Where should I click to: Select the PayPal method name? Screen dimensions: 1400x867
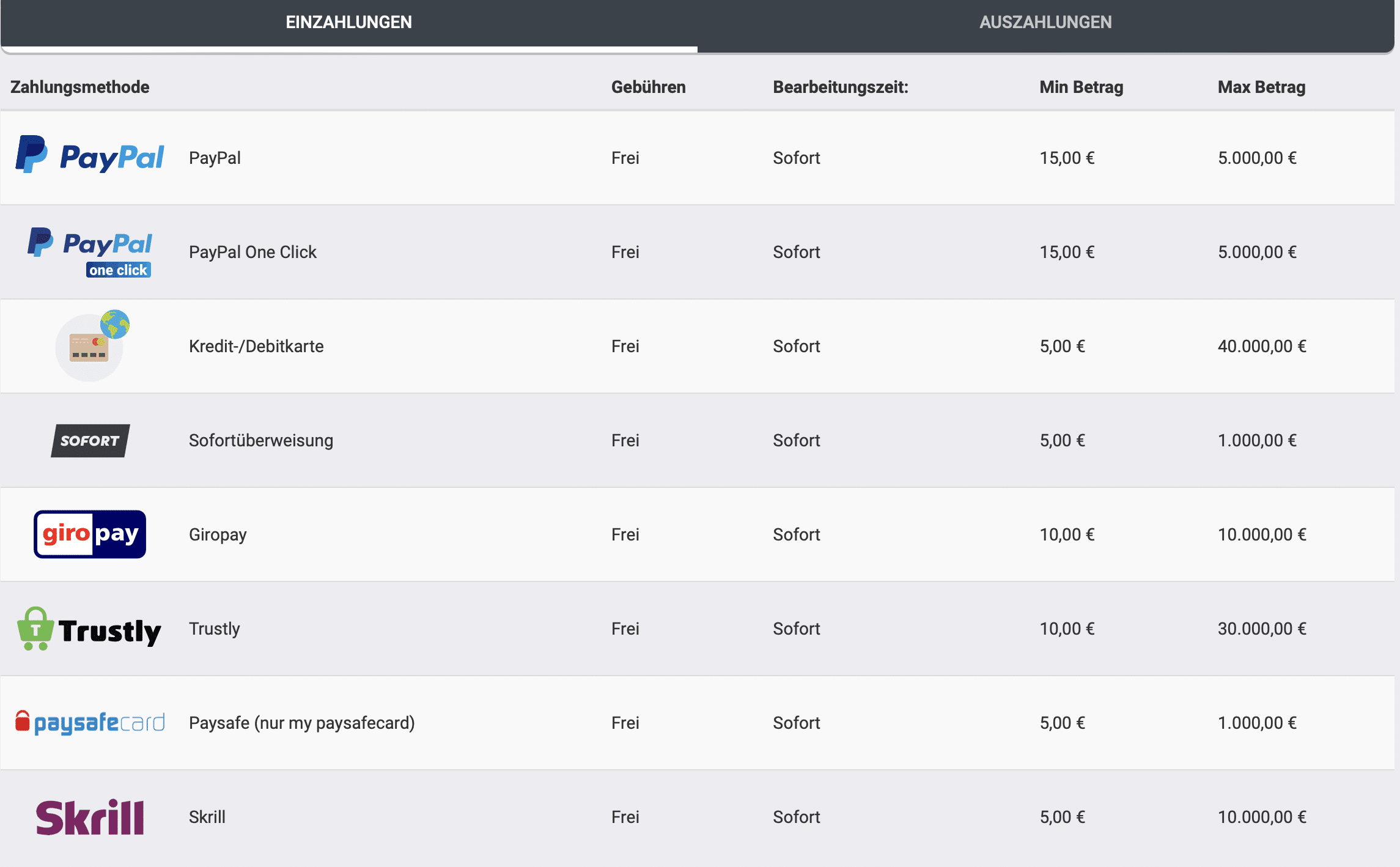click(215, 158)
